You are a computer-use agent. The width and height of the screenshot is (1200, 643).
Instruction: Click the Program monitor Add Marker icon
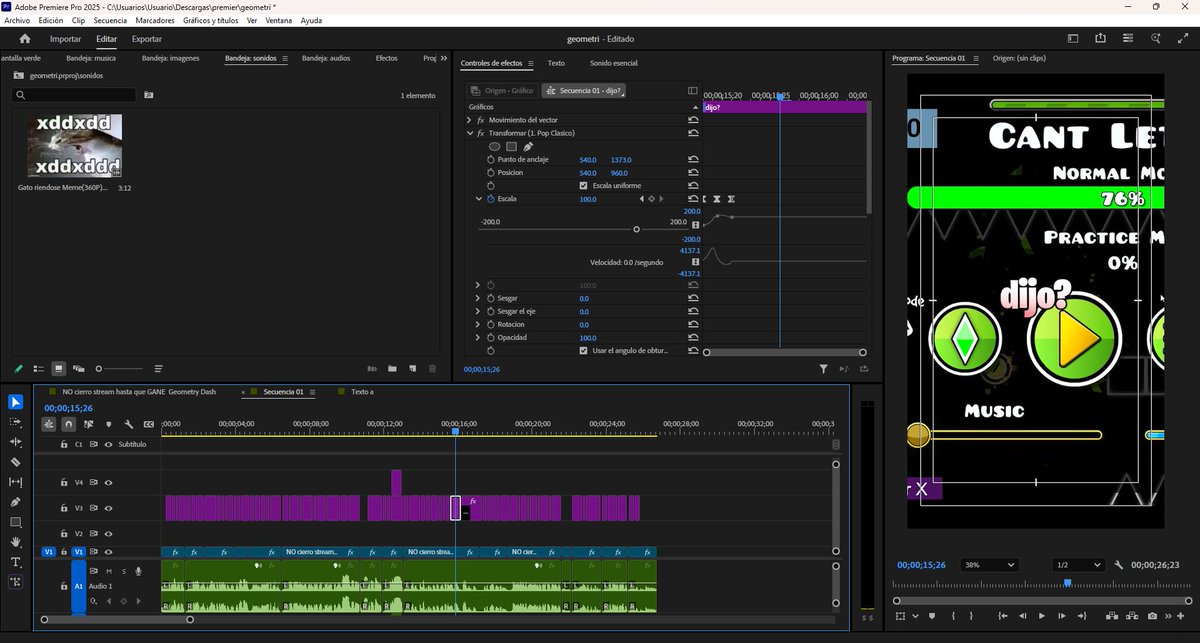pyautogui.click(x=931, y=616)
